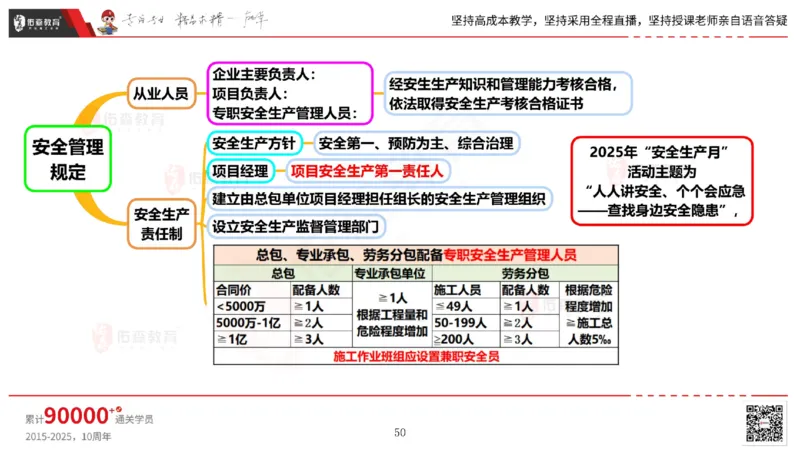The height and width of the screenshot is (450, 800).
Task: Click 安全第一、预防为主、综合治理 box
Action: click(x=416, y=143)
